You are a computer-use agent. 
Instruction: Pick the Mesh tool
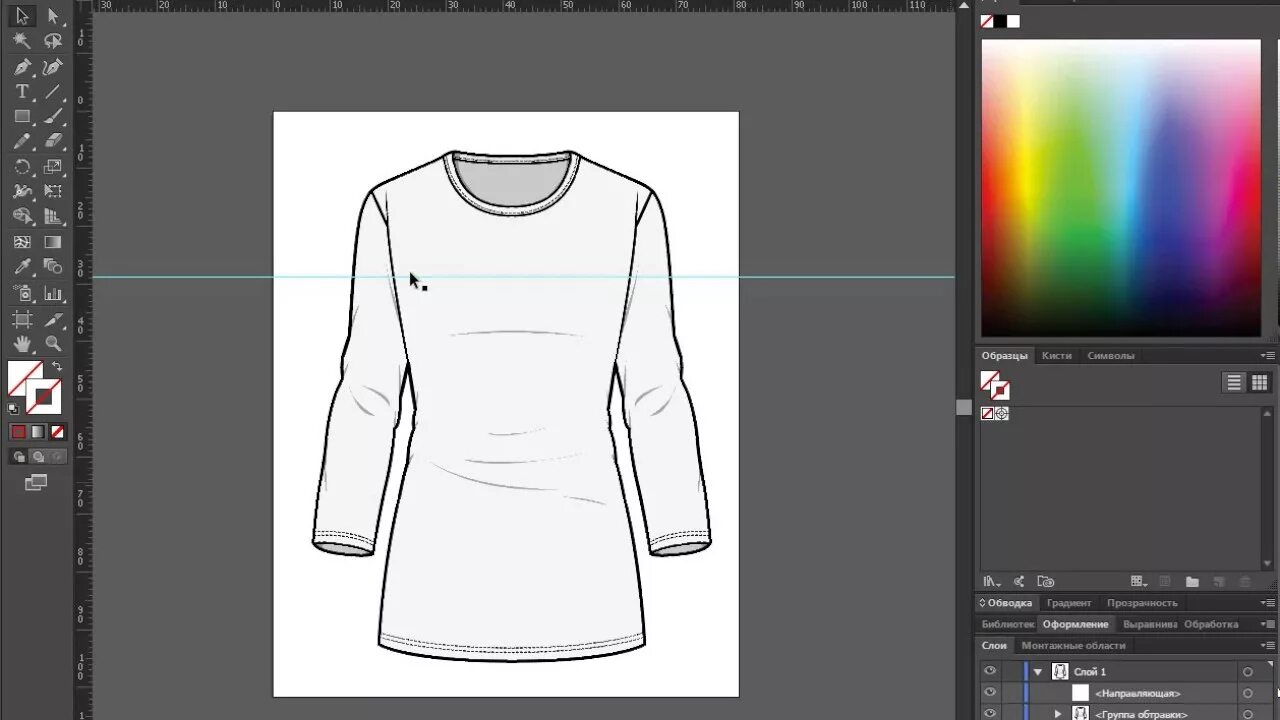22,242
